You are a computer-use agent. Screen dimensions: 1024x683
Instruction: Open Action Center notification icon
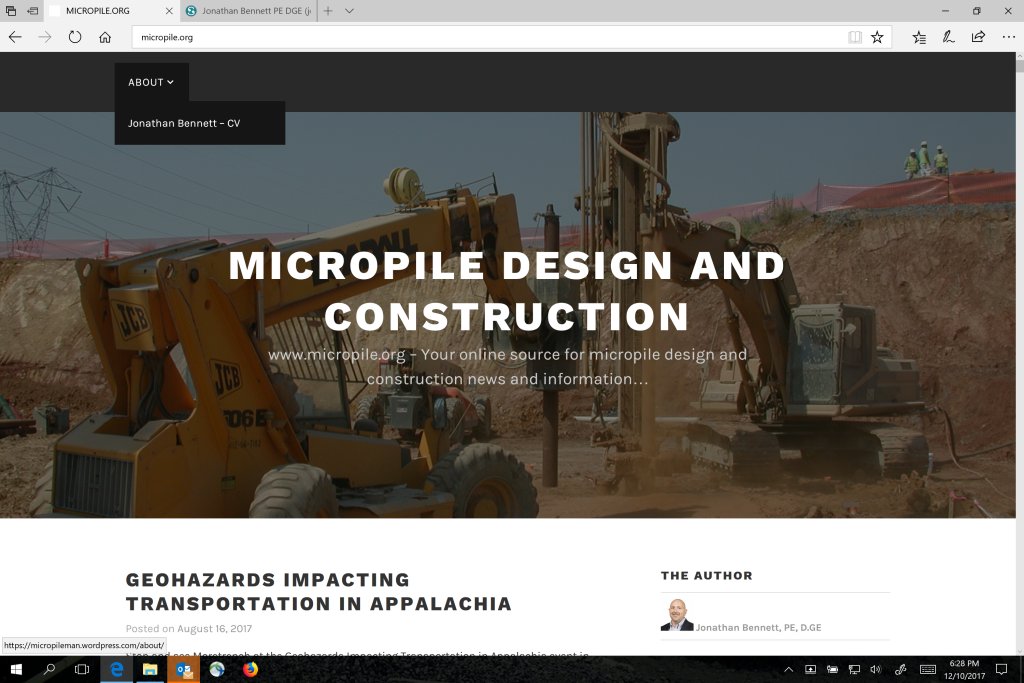[x=1002, y=670]
